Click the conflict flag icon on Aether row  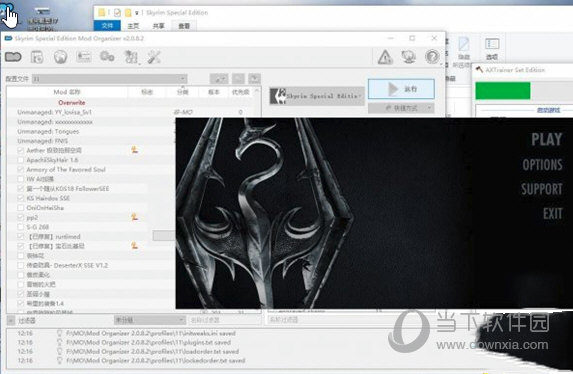click(134, 150)
